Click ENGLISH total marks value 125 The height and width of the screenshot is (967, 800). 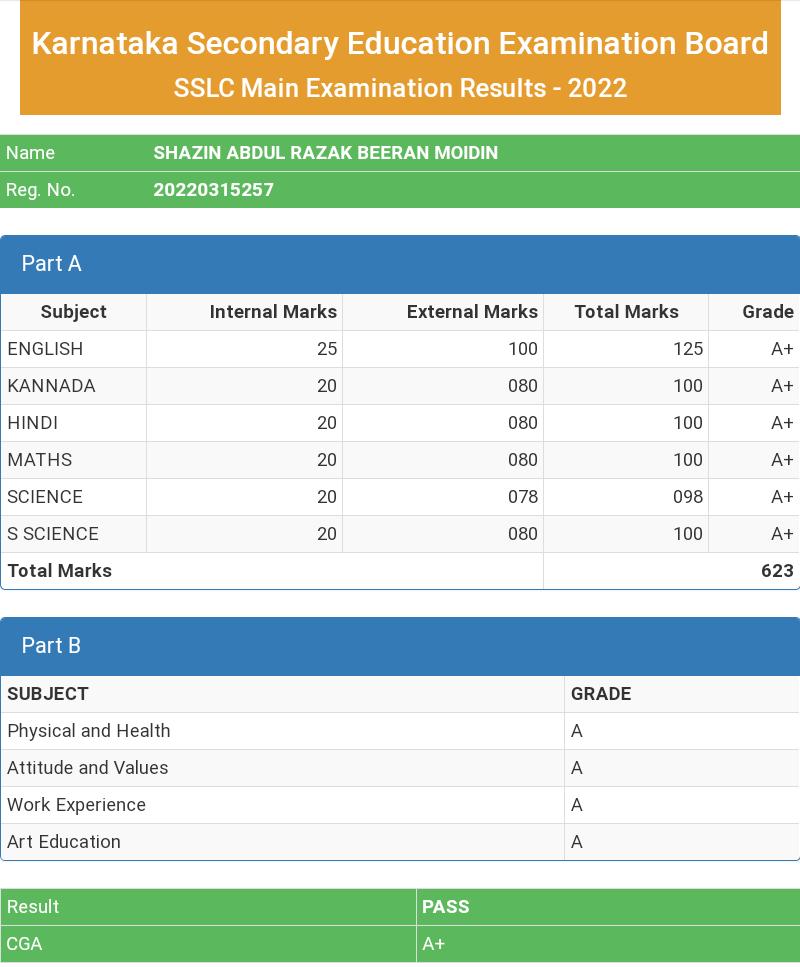[x=688, y=349]
